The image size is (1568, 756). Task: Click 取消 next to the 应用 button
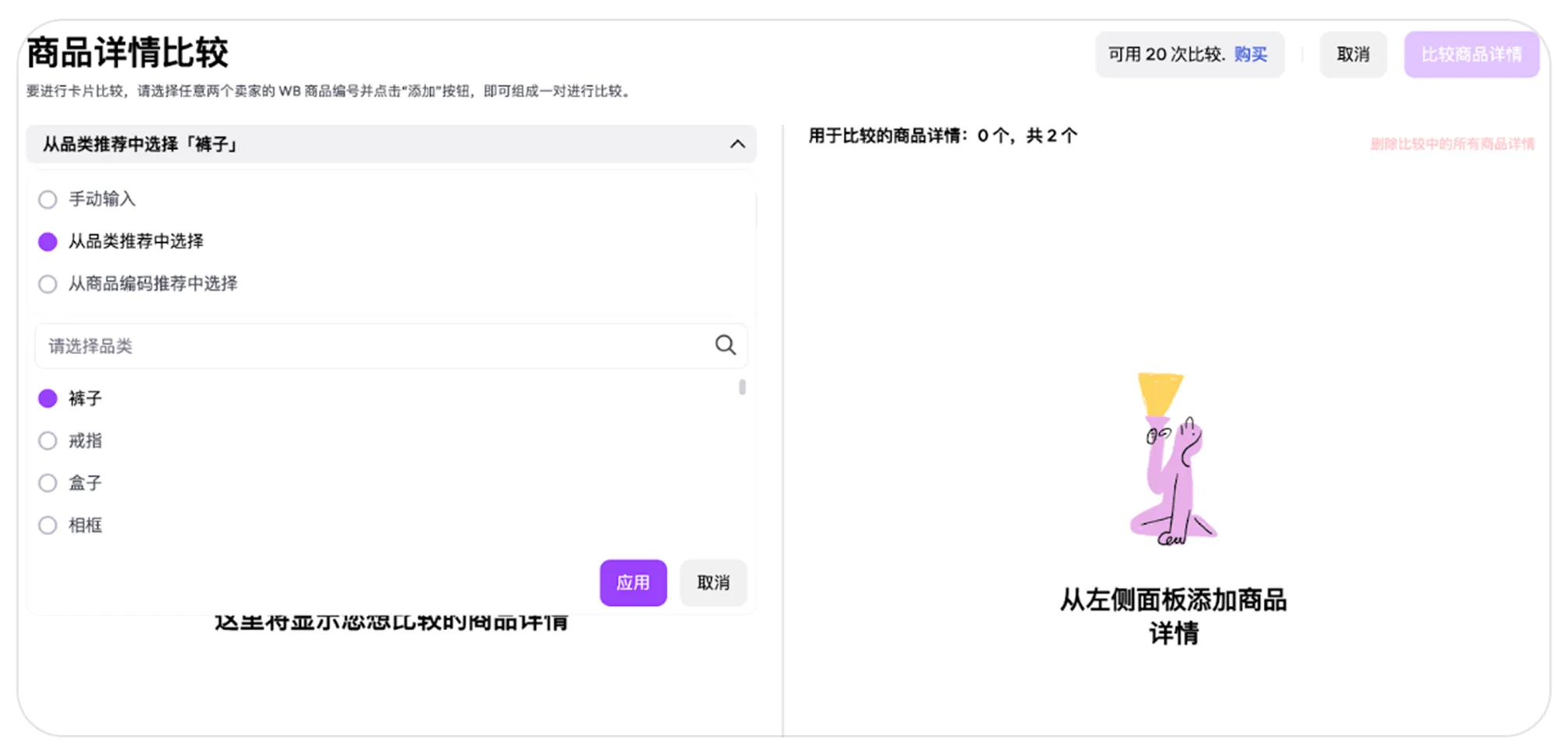pos(712,583)
